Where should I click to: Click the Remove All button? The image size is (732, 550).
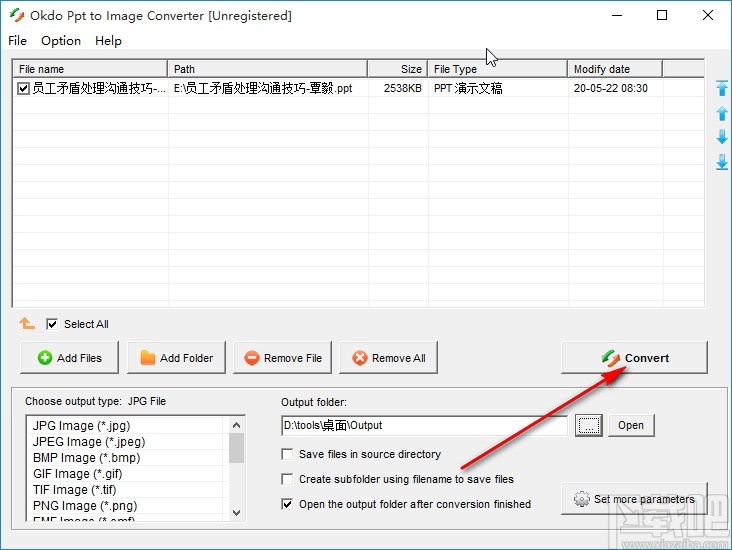point(388,358)
